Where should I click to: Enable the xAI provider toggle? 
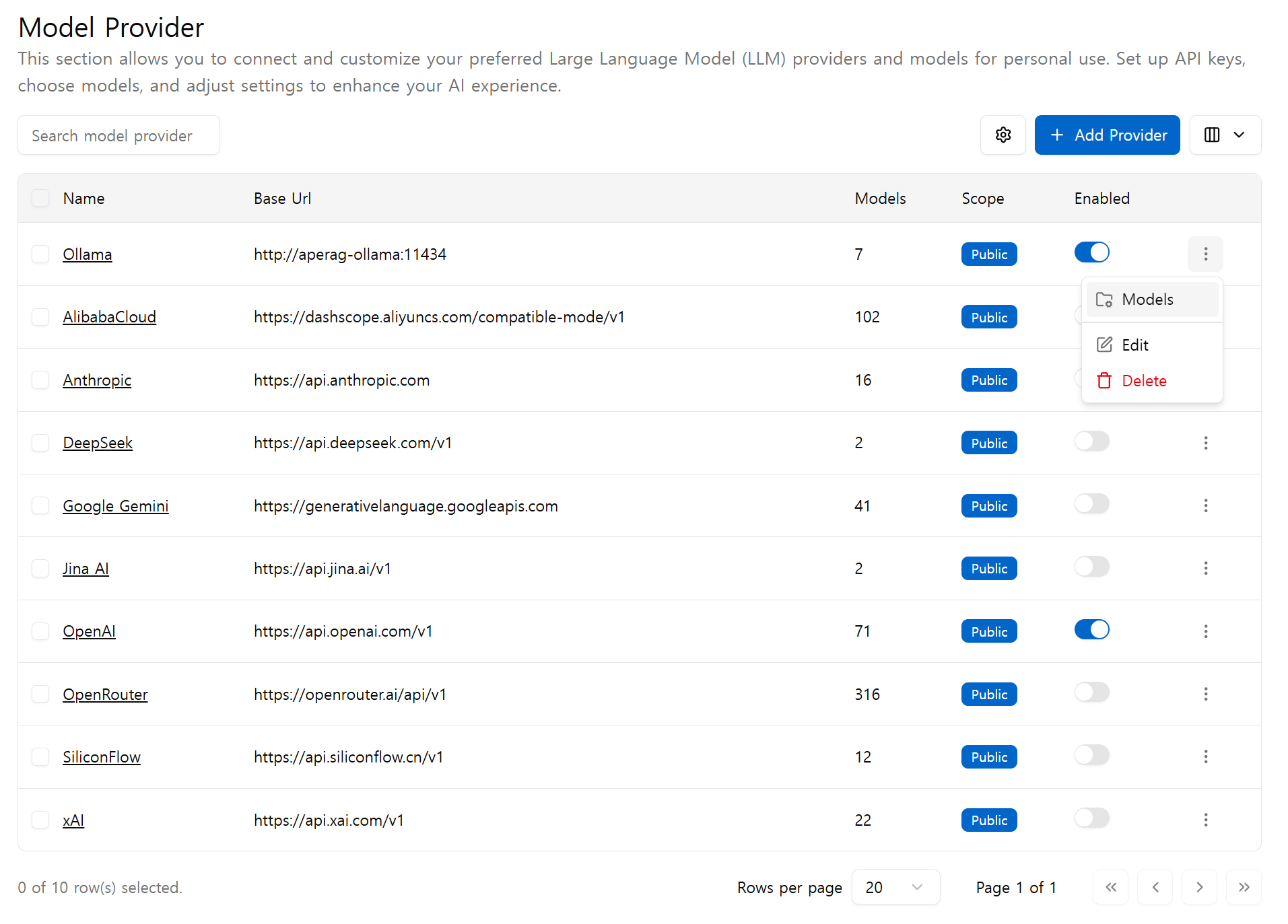(1091, 818)
